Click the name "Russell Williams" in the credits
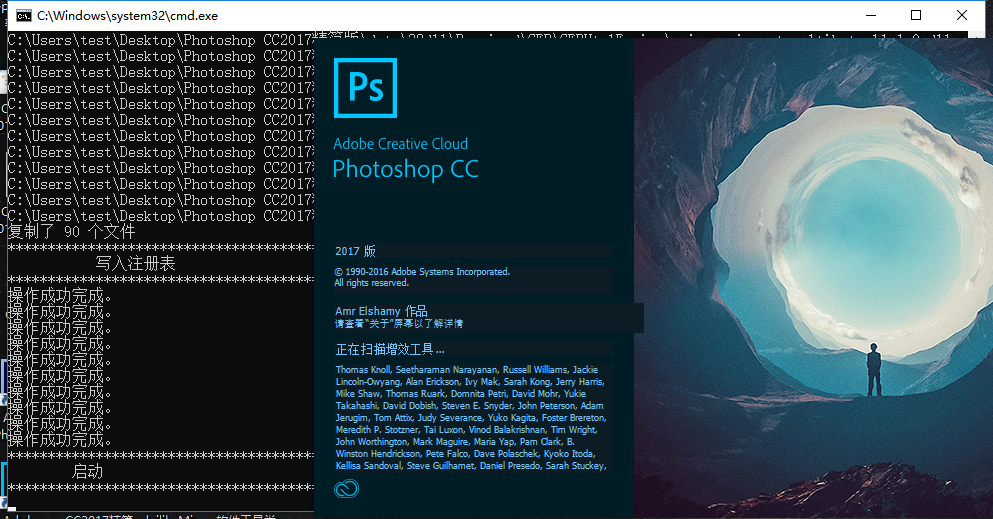The image size is (993, 519). point(535,370)
